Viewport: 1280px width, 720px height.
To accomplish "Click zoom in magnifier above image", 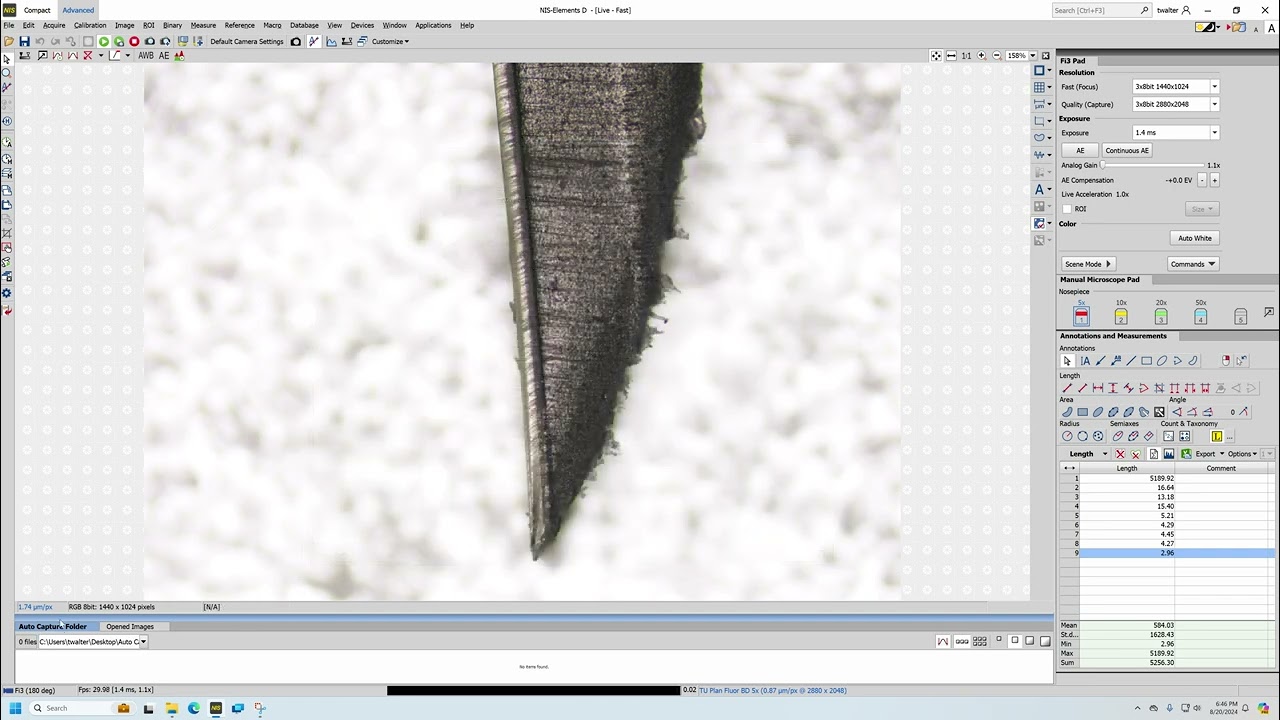I will pyautogui.click(x=981, y=56).
